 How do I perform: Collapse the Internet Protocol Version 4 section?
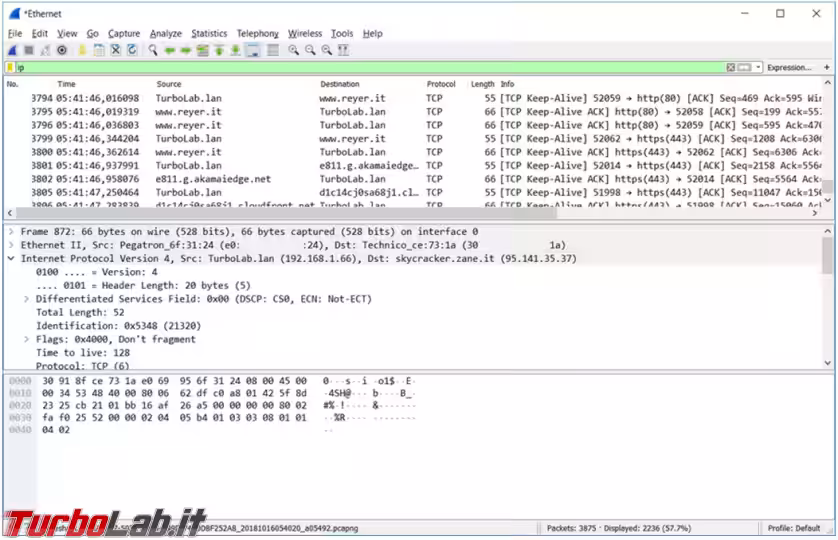click(x=11, y=258)
